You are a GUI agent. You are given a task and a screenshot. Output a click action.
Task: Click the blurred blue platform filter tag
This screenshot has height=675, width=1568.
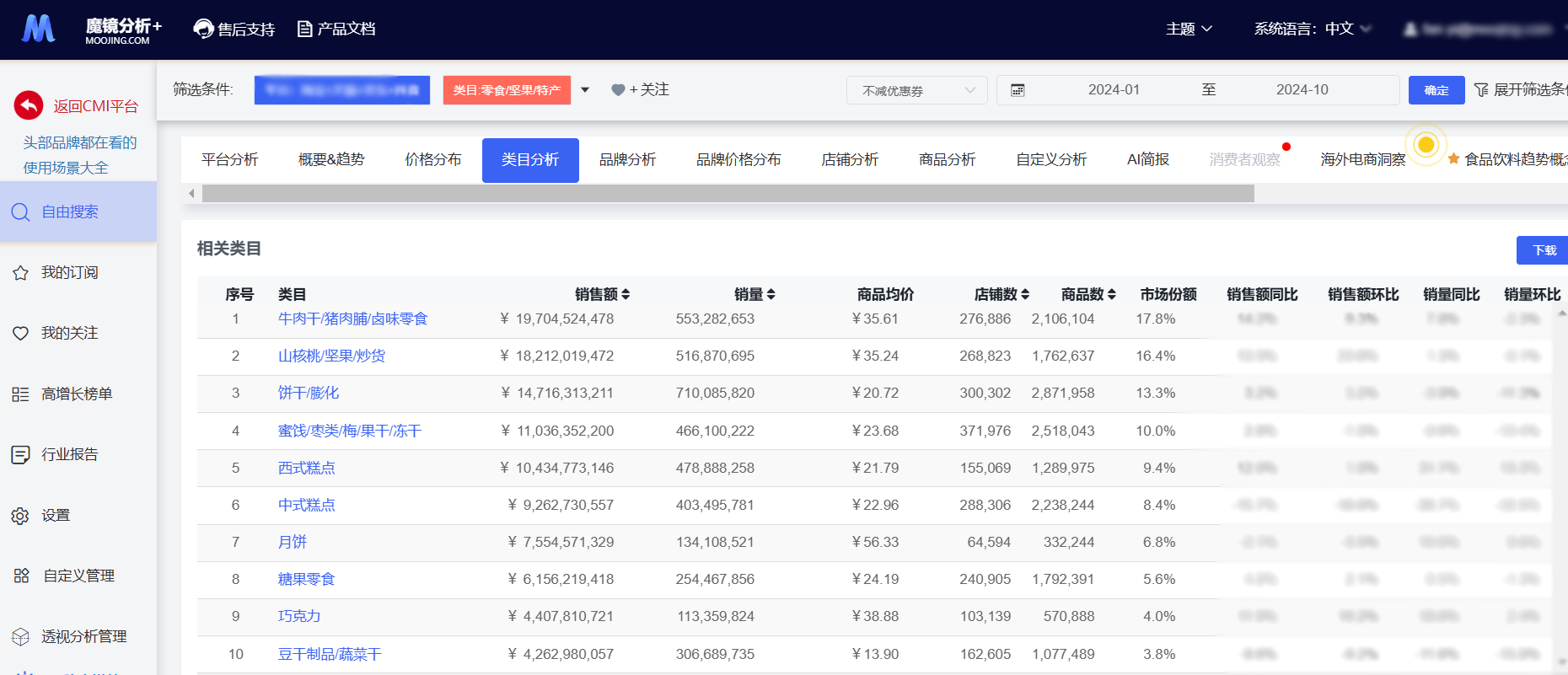342,90
